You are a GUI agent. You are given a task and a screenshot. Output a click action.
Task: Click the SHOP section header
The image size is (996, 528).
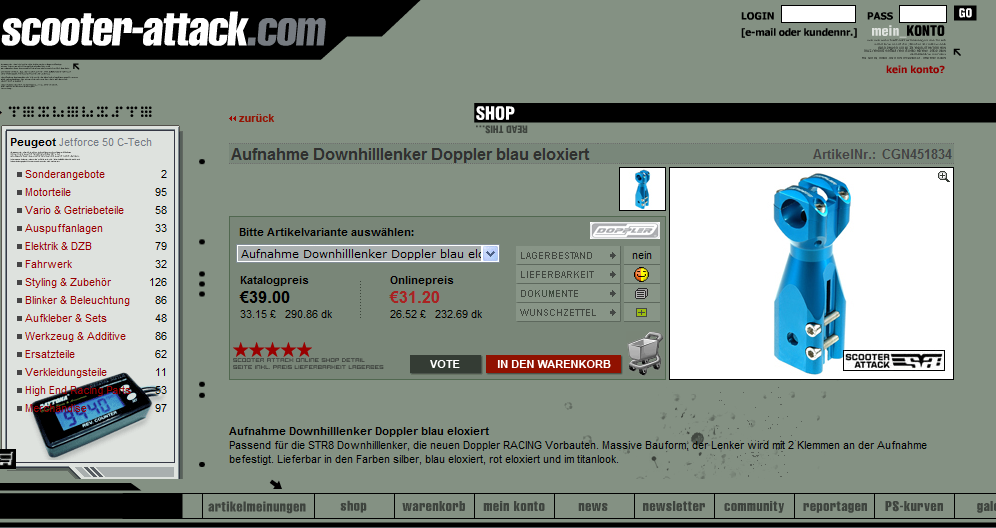[x=495, y=113]
